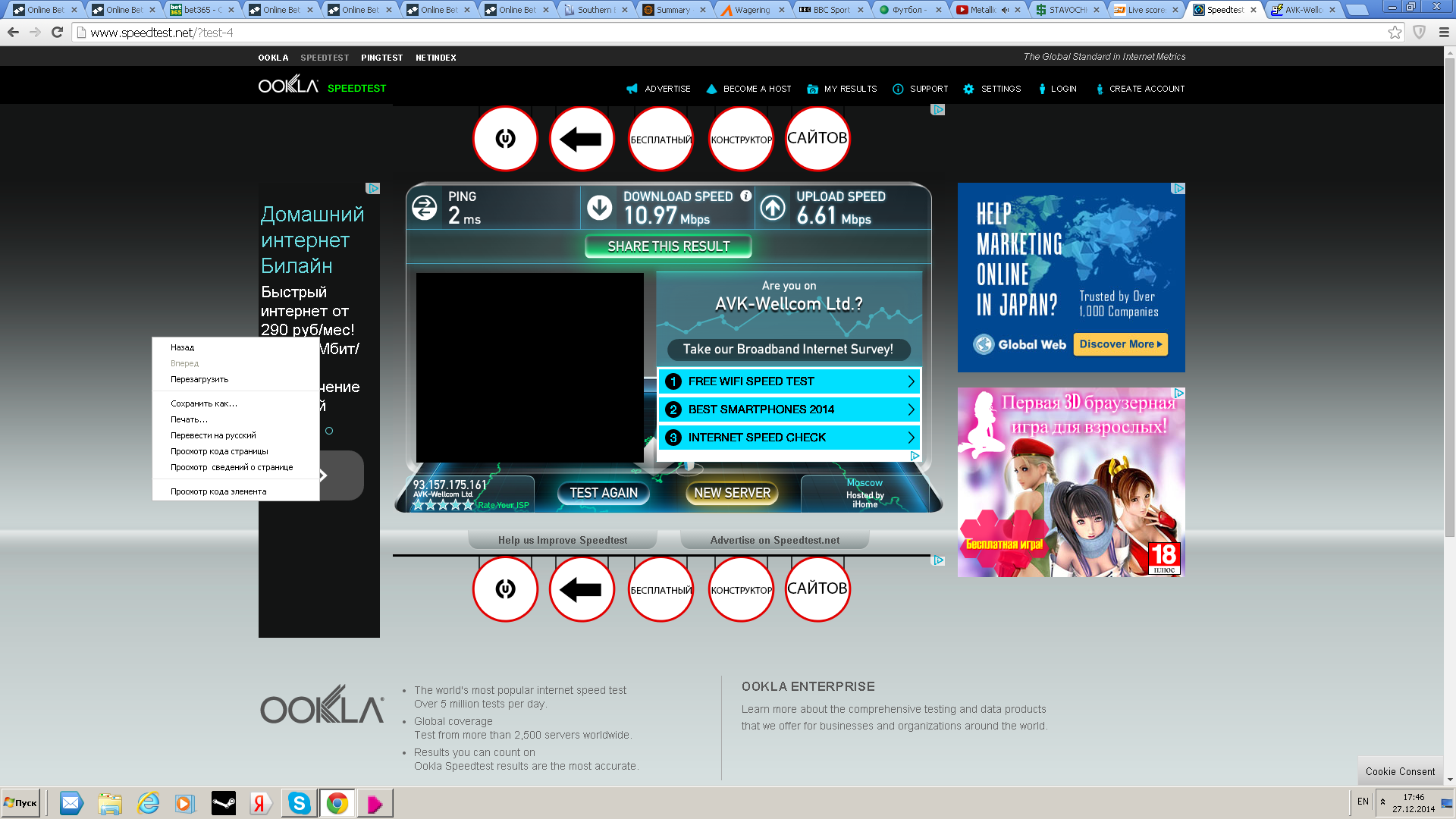
Task: Click the Cookie Consent button
Action: pyautogui.click(x=1400, y=771)
